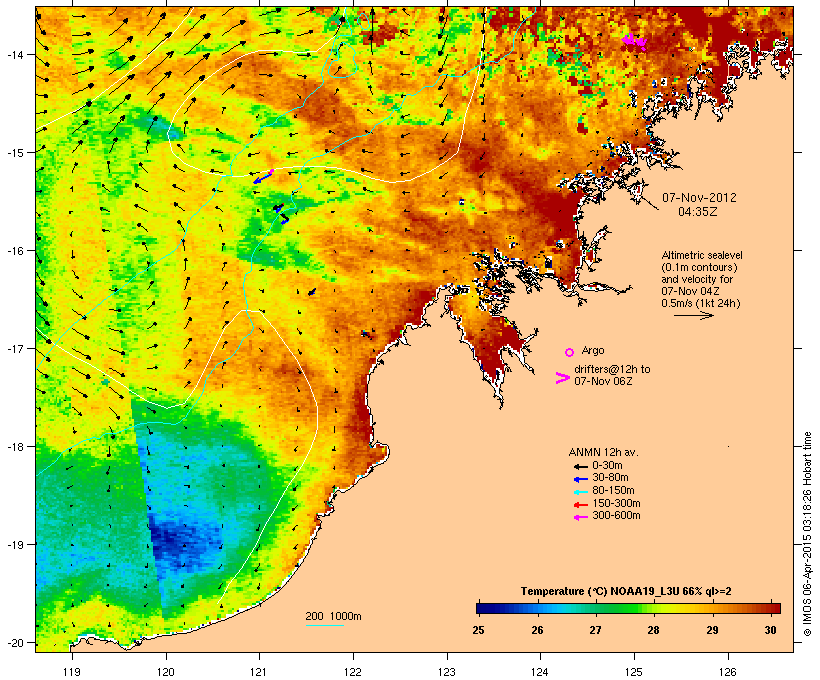Click the latitude axis label -19
Viewport: 820px width, 680px height.
point(15,545)
